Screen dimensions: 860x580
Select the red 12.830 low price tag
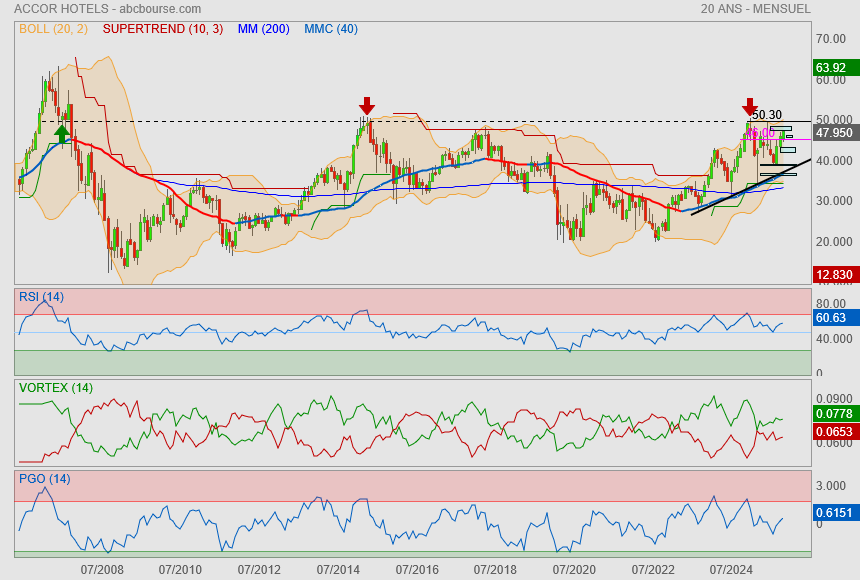click(x=832, y=275)
